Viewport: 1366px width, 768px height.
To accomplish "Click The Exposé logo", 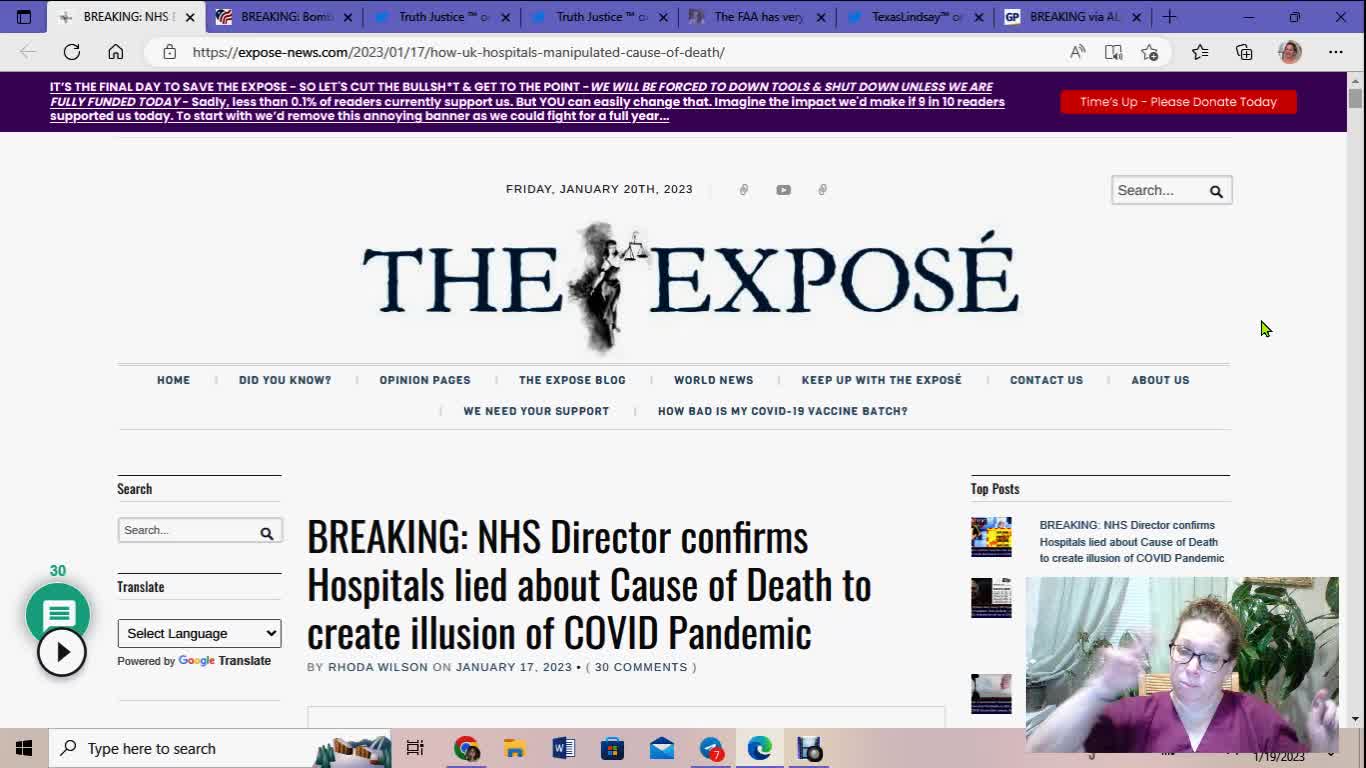I will tap(689, 286).
